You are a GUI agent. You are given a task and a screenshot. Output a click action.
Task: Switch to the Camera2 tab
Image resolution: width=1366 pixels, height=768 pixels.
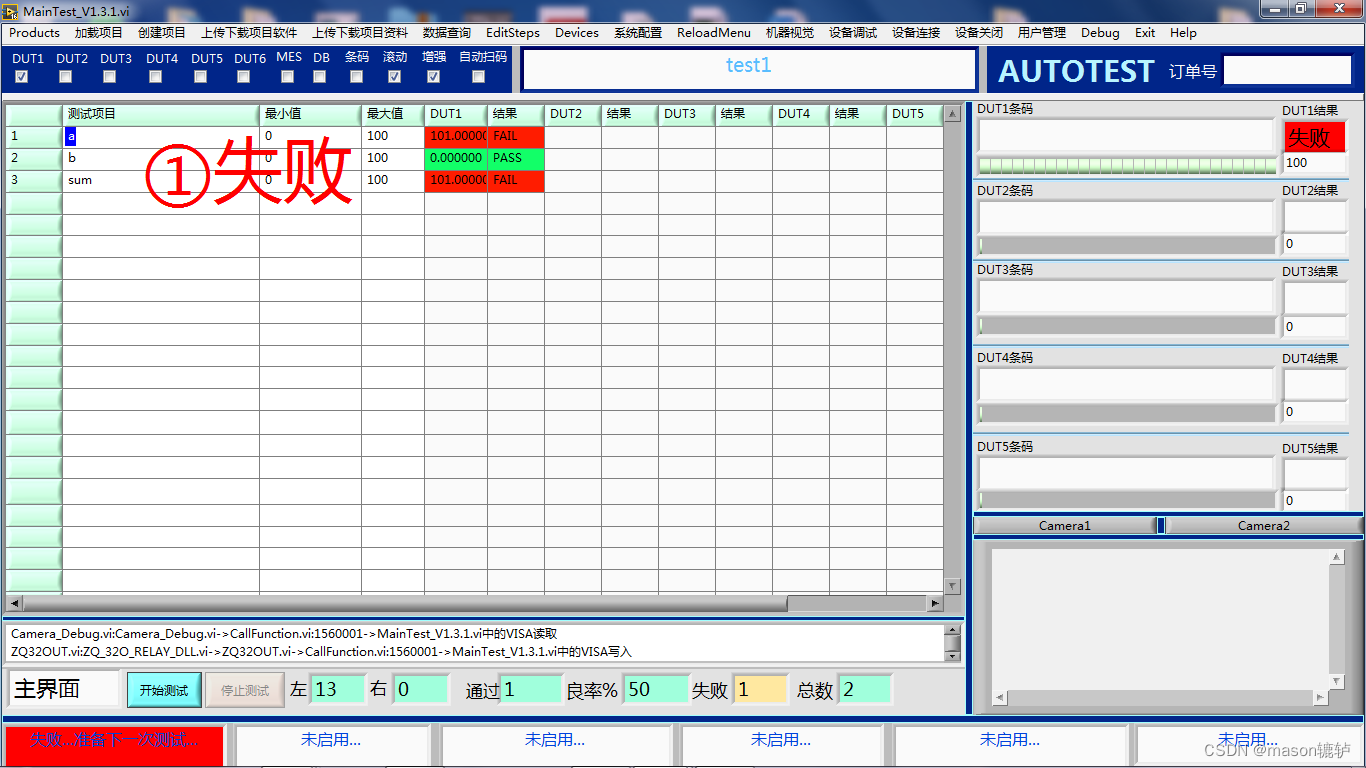1264,525
